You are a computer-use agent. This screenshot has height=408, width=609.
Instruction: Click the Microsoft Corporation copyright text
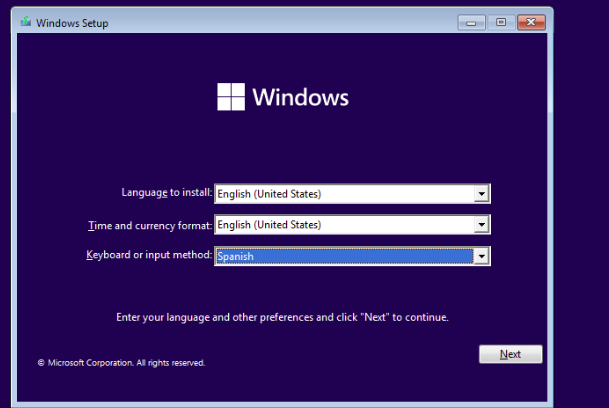(121, 363)
